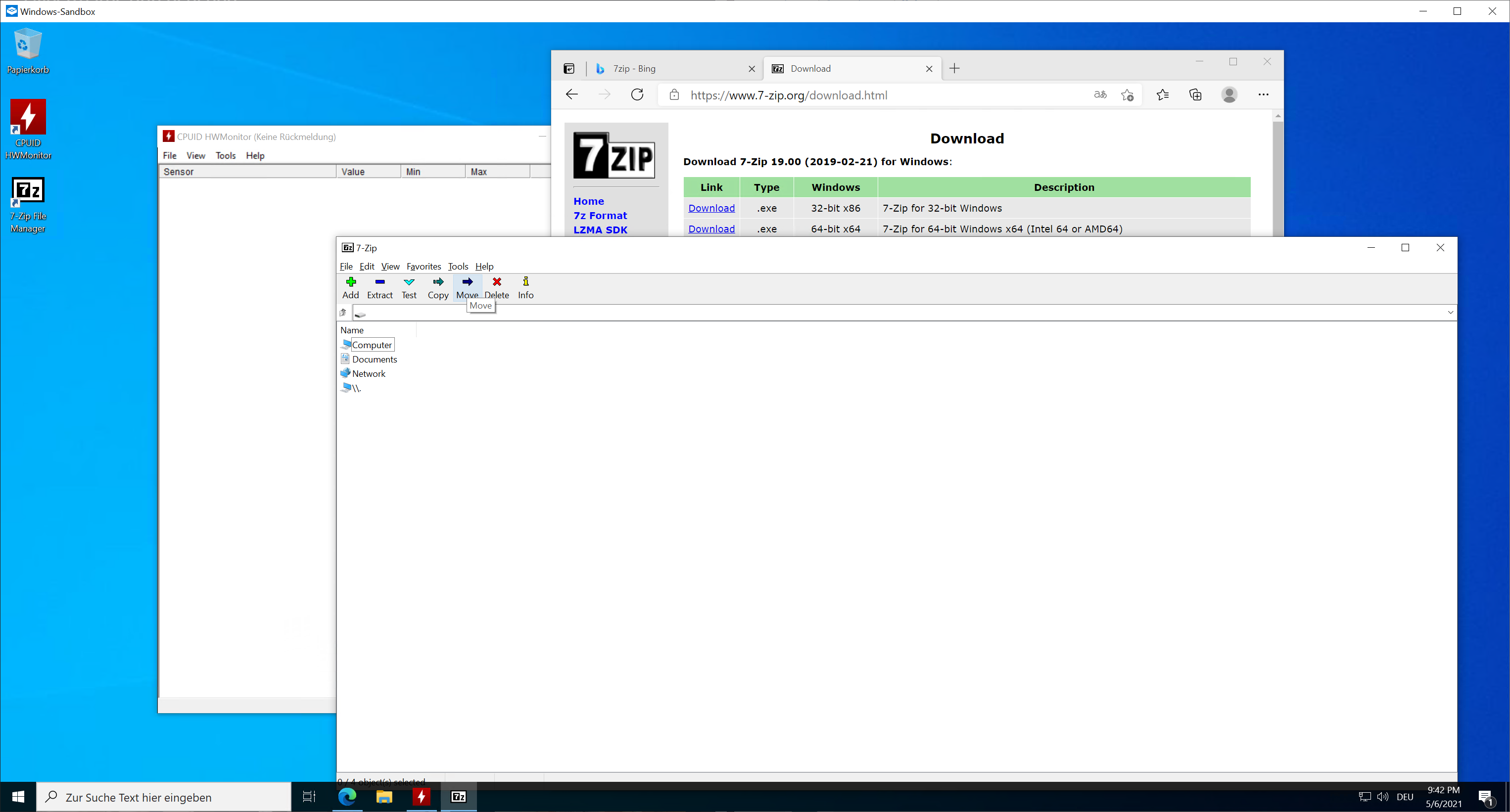
Task: Select the Network item in 7-Zip list
Action: pyautogui.click(x=368, y=373)
